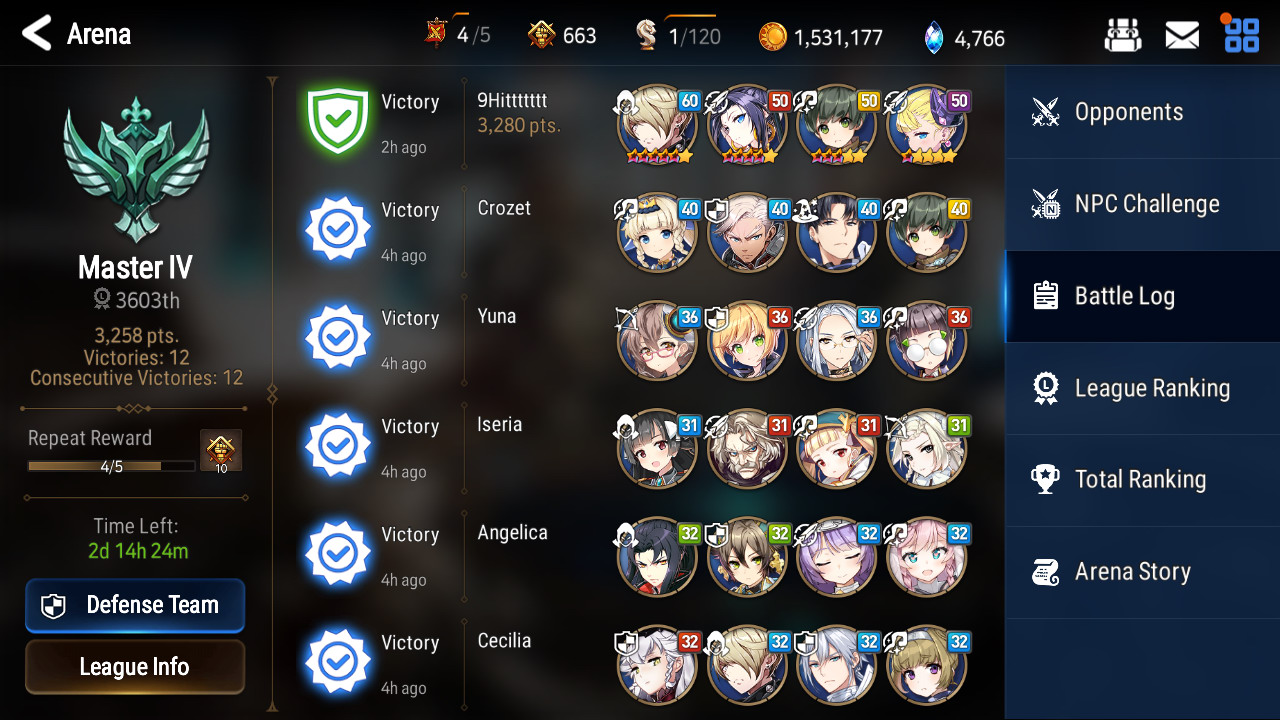Image resolution: width=1280 pixels, height=720 pixels.
Task: Open the Opponents tab
Action: (1142, 112)
